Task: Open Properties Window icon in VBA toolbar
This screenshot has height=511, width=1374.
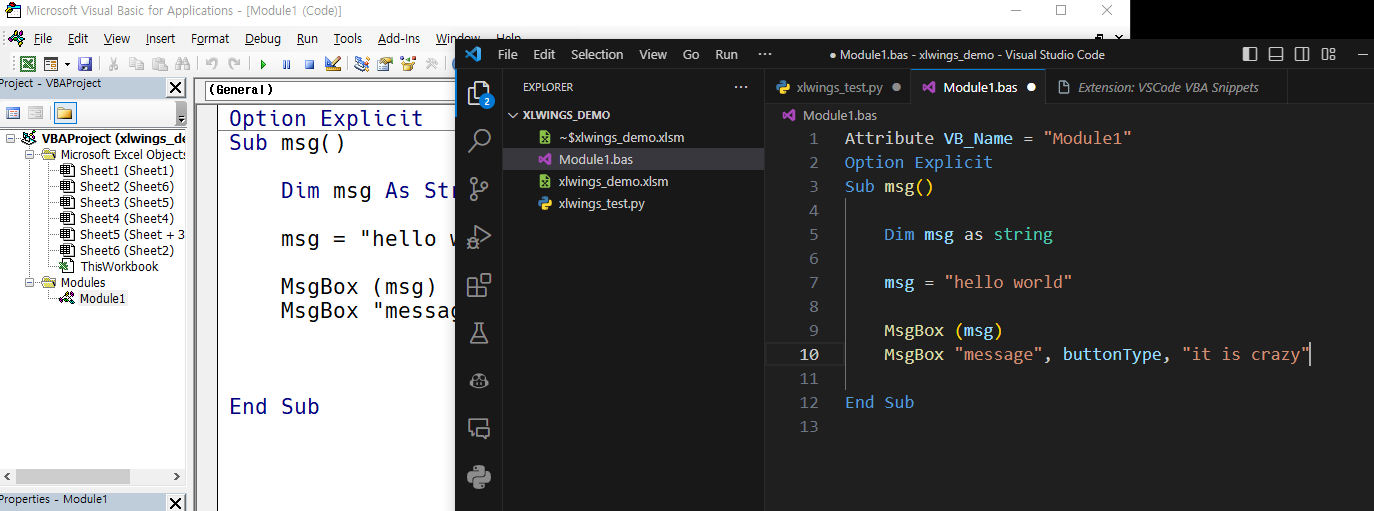Action: tap(384, 64)
